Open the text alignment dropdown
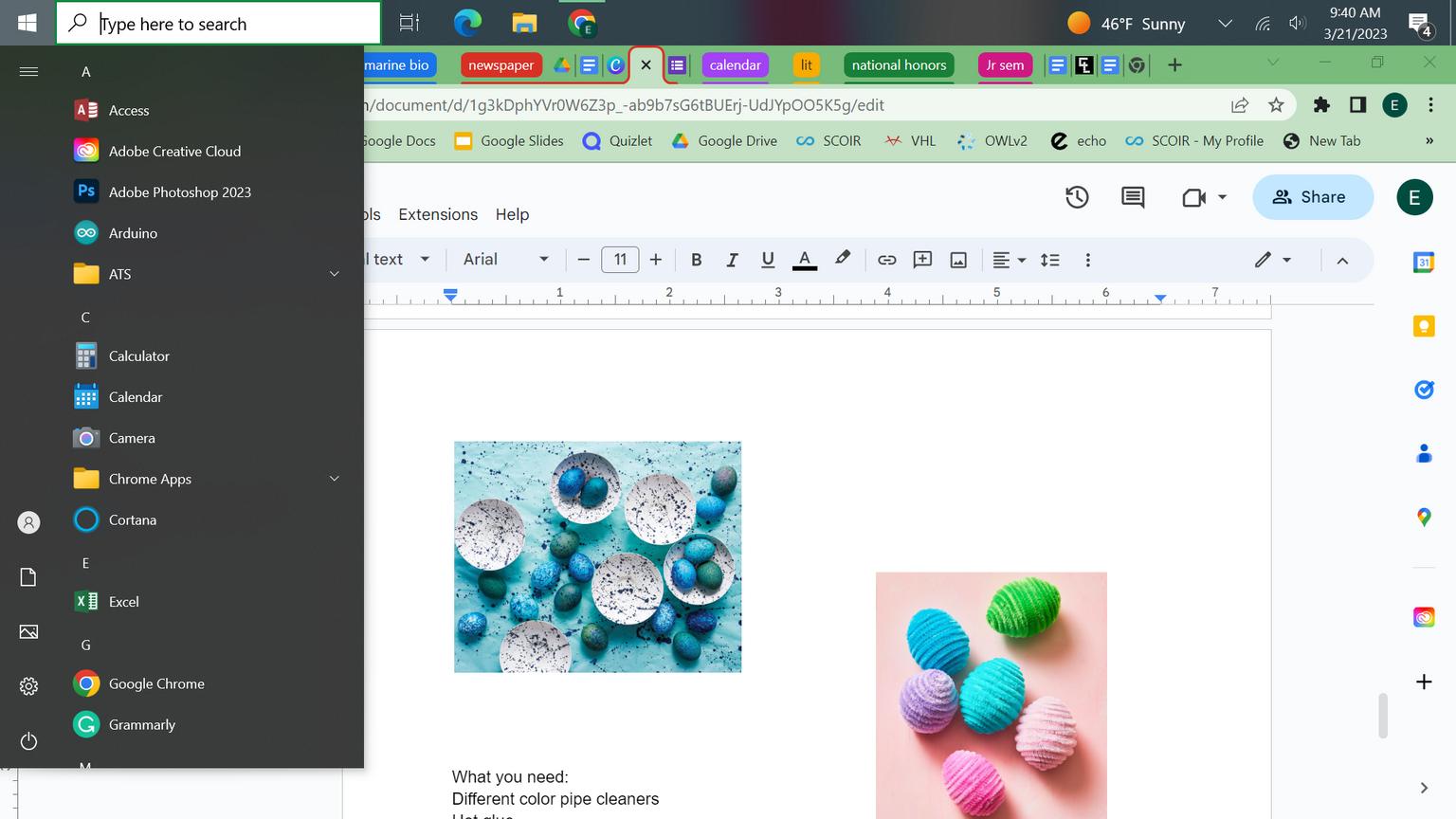 (x=1009, y=260)
